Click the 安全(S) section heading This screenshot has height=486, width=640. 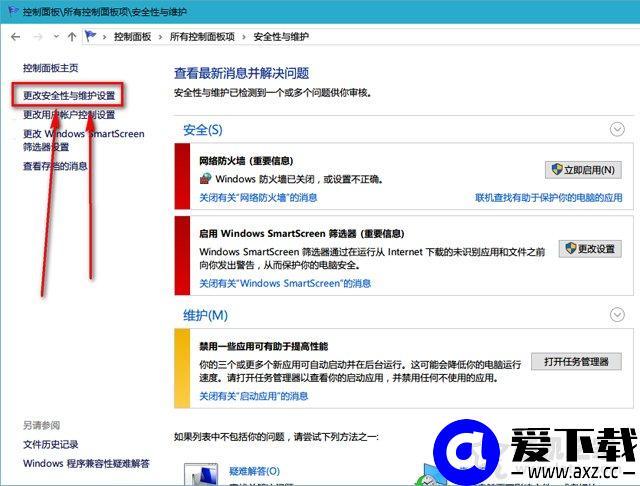click(x=203, y=130)
